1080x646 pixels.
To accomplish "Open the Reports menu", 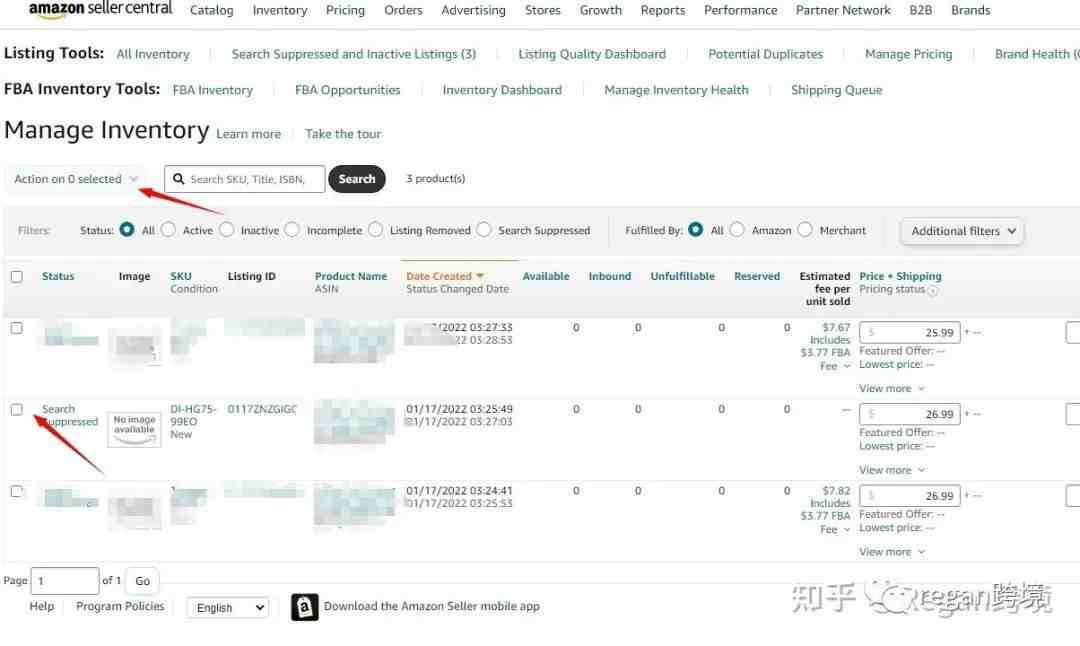I will coord(663,10).
